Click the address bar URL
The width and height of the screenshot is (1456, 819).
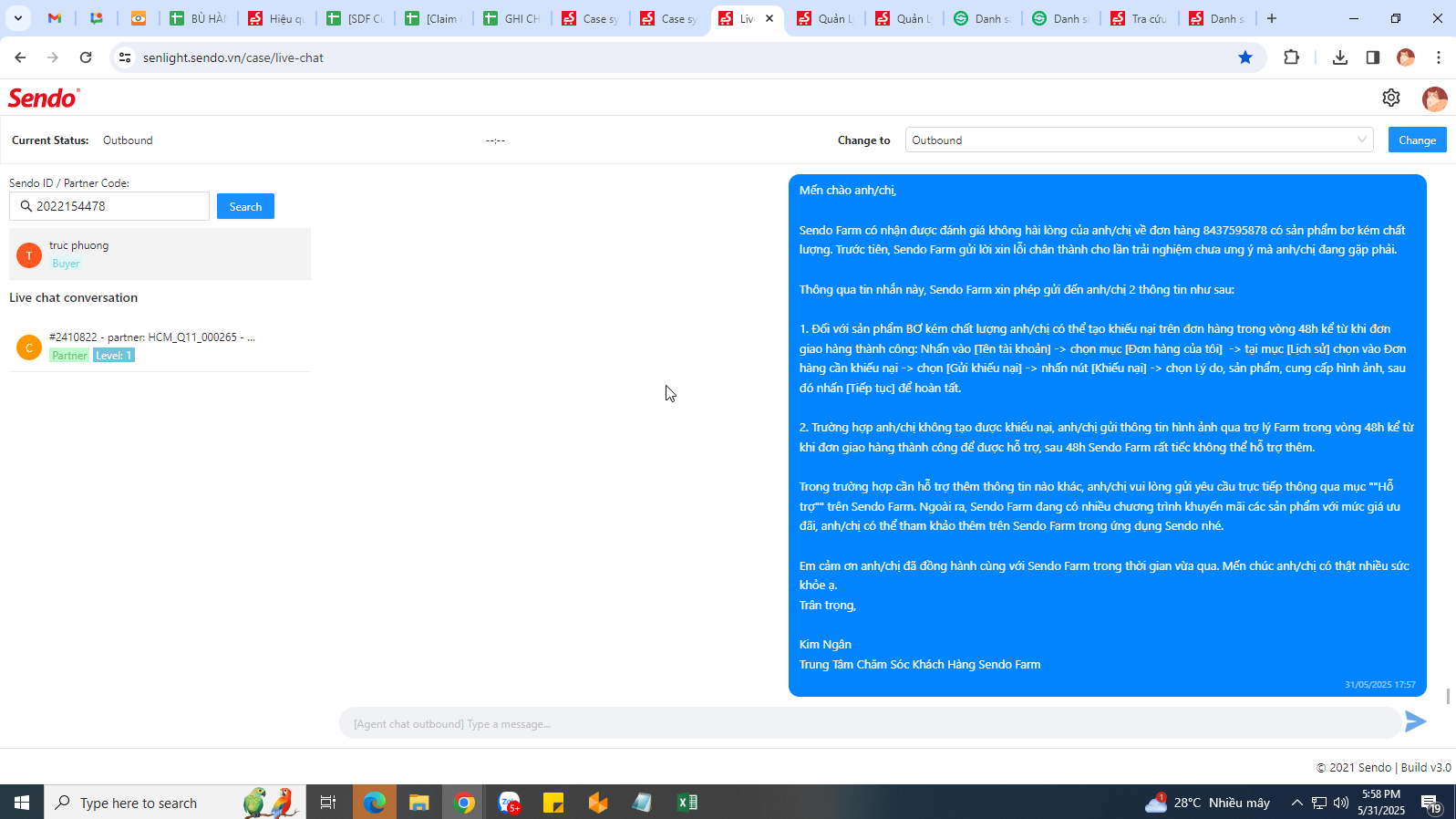point(233,57)
